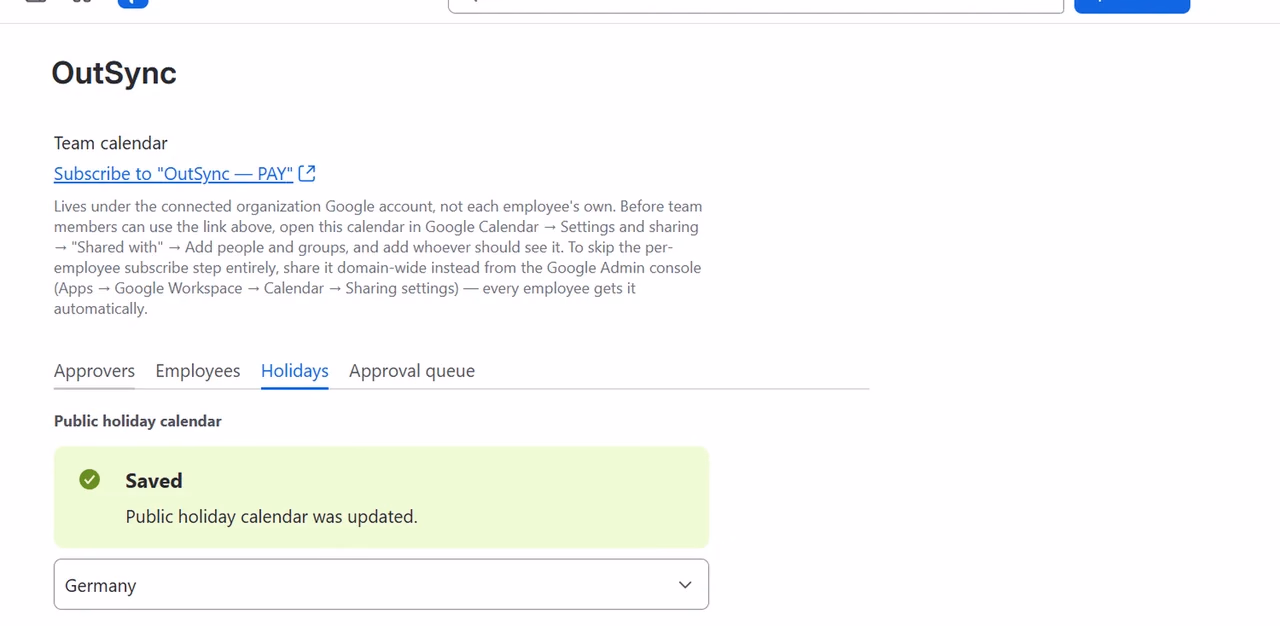Click the green Saved checkmark icon
The width and height of the screenshot is (1280, 626).
(x=90, y=480)
